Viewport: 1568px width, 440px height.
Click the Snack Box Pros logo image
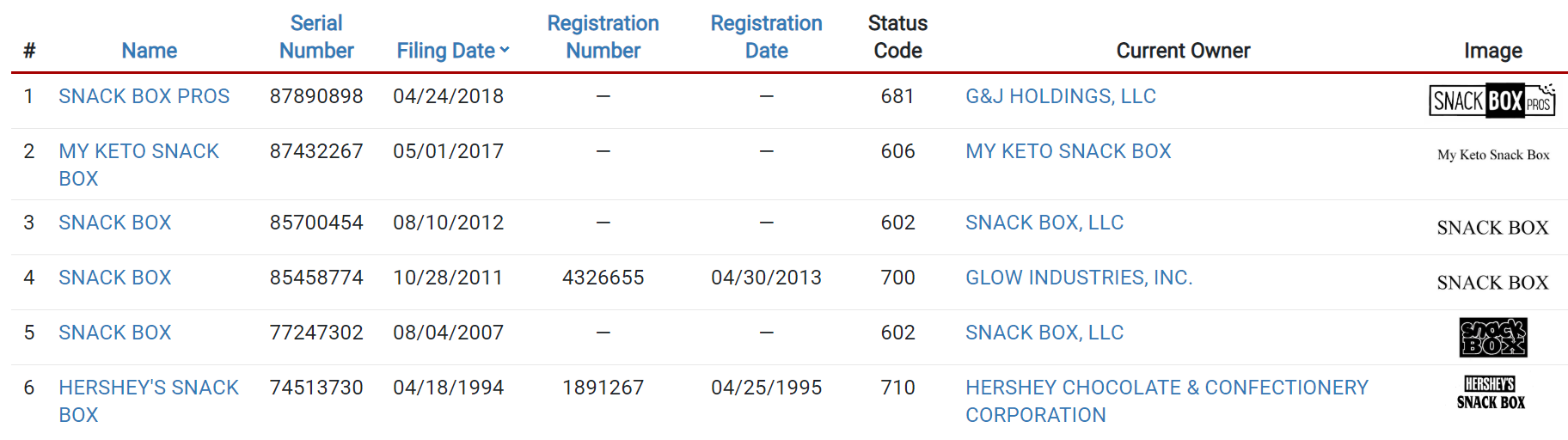coord(1491,101)
